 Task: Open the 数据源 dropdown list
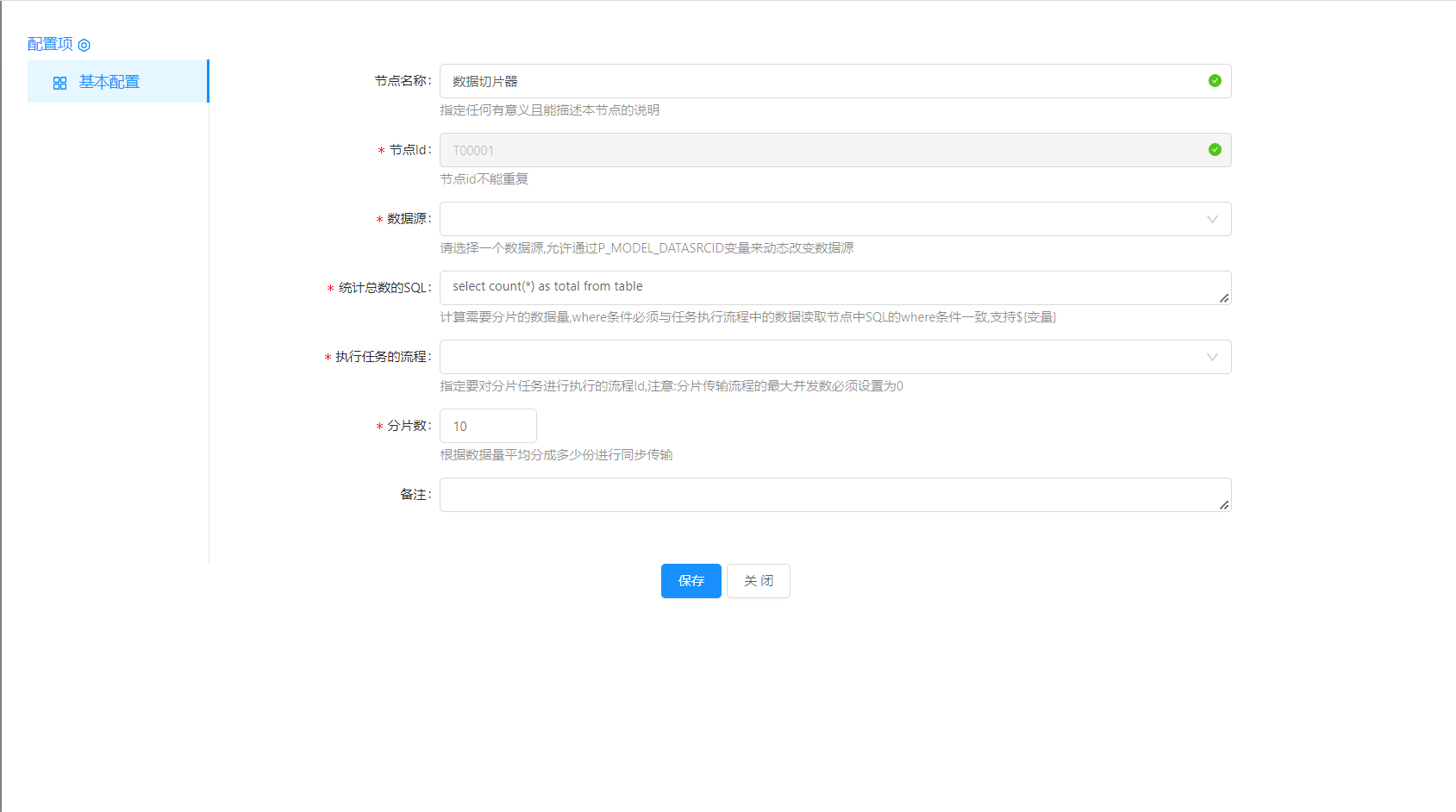819,219
